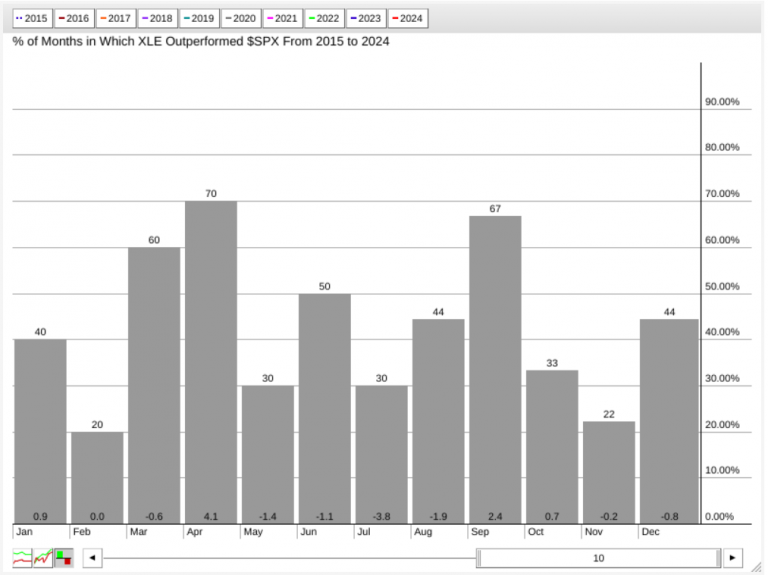This screenshot has height=575, width=768.
Task: Click the Aug month axis label
Action: tap(423, 532)
